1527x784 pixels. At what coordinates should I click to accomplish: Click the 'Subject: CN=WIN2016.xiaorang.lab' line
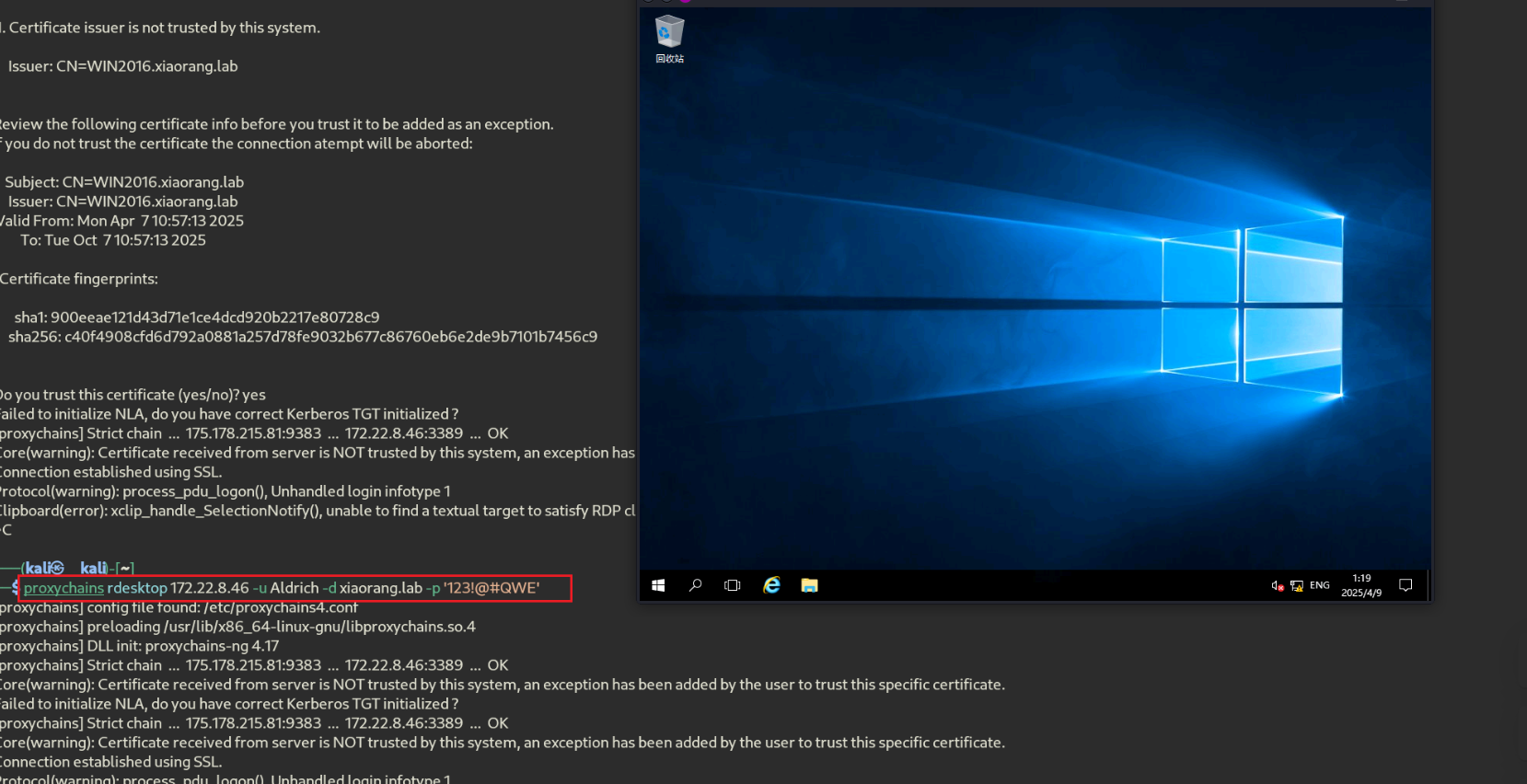pos(124,182)
